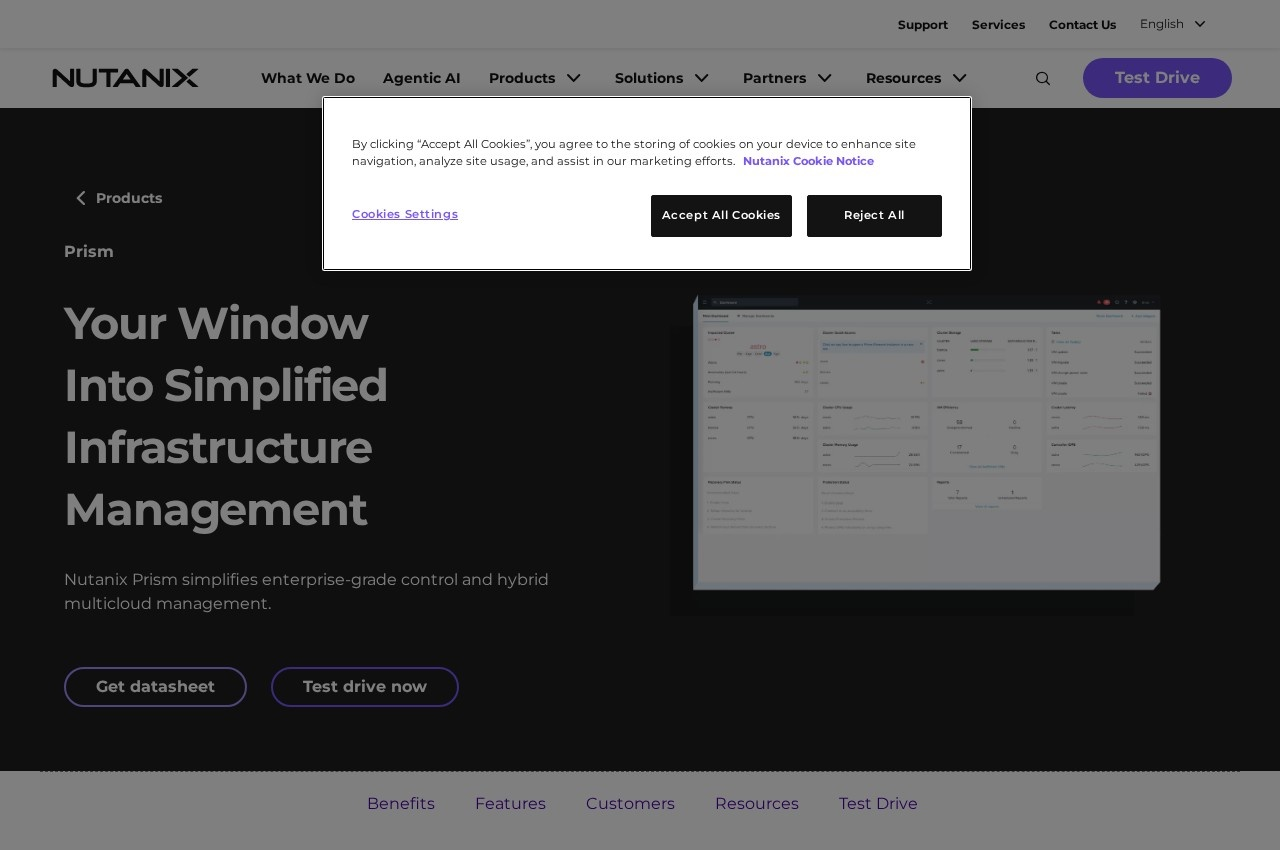The width and height of the screenshot is (1280, 850).
Task: Click the Prism product label text
Action: [x=89, y=252]
